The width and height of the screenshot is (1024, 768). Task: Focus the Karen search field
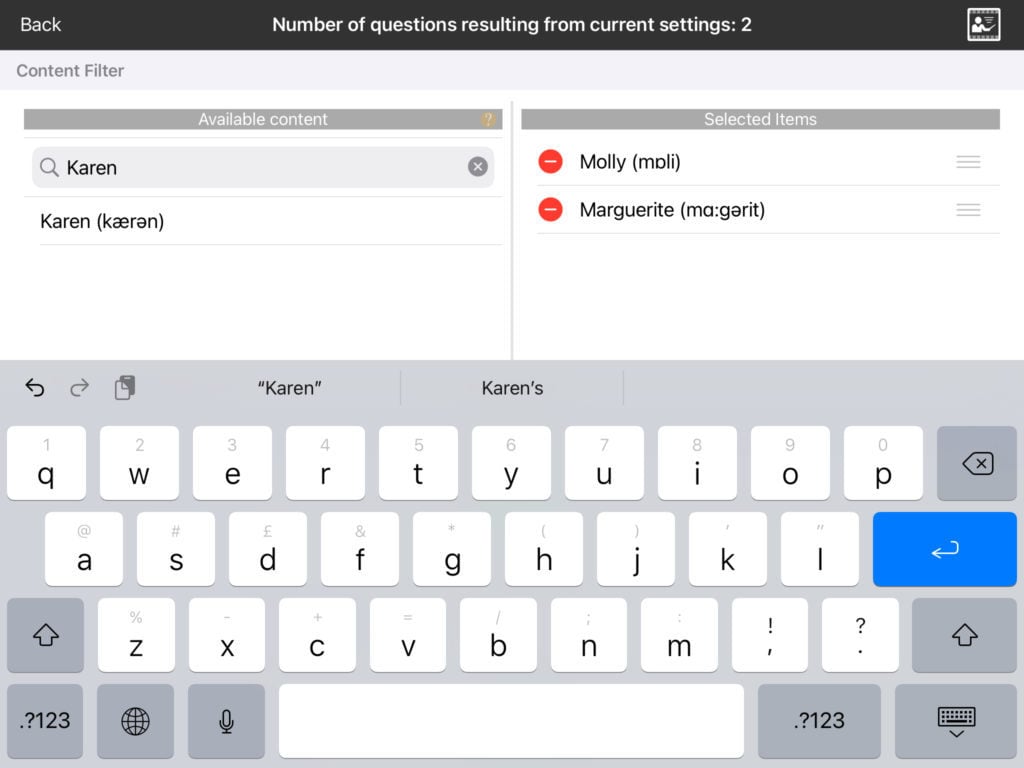pyautogui.click(x=263, y=167)
